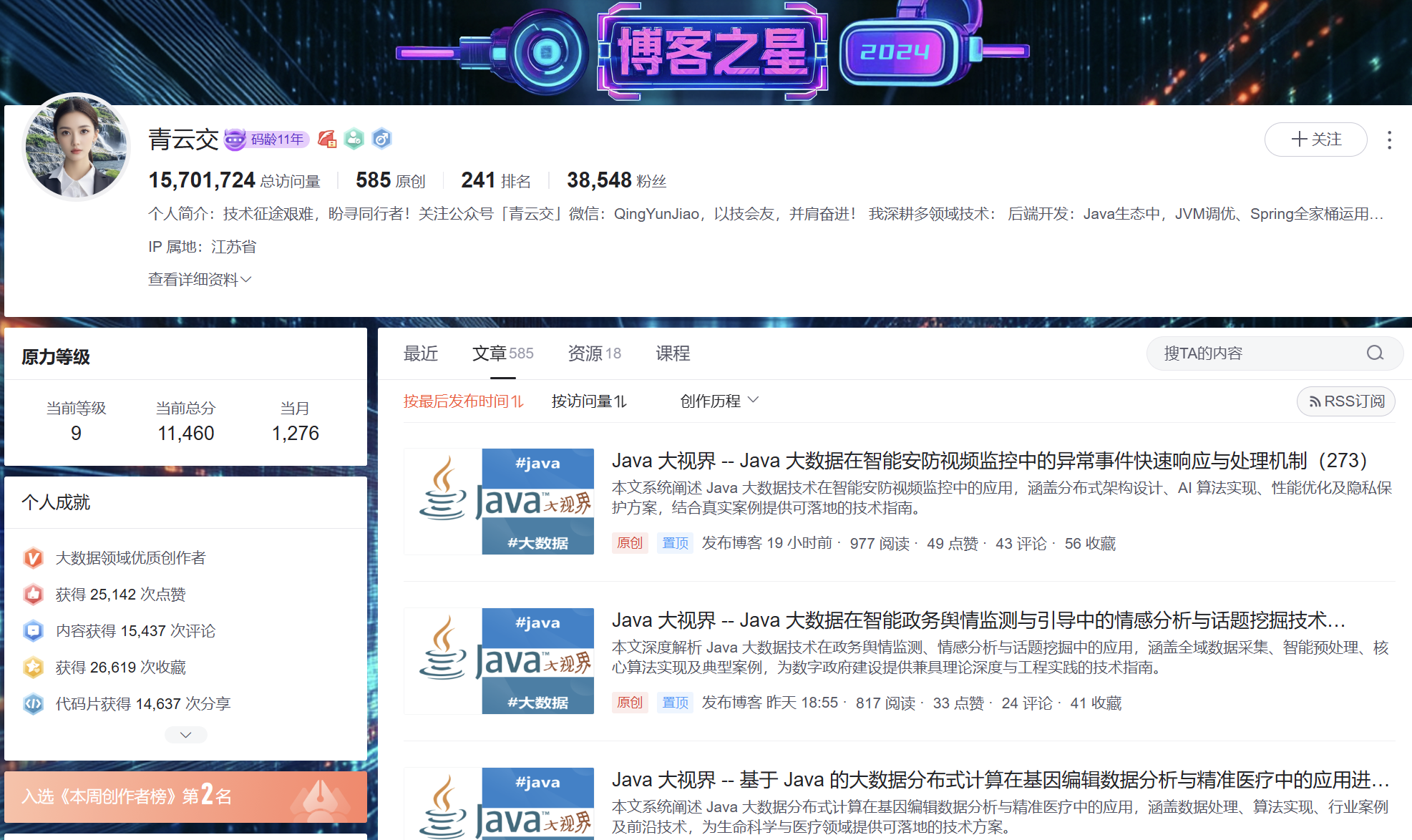Switch to the 最近 tab

[x=421, y=353]
